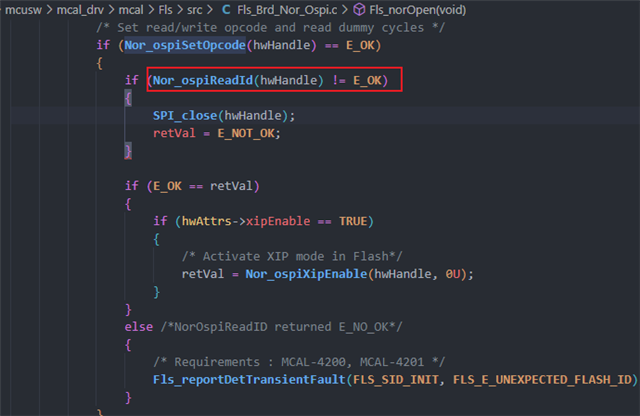Expand chevron after mcusw breadcrumb
The image size is (640, 416).
49,10
